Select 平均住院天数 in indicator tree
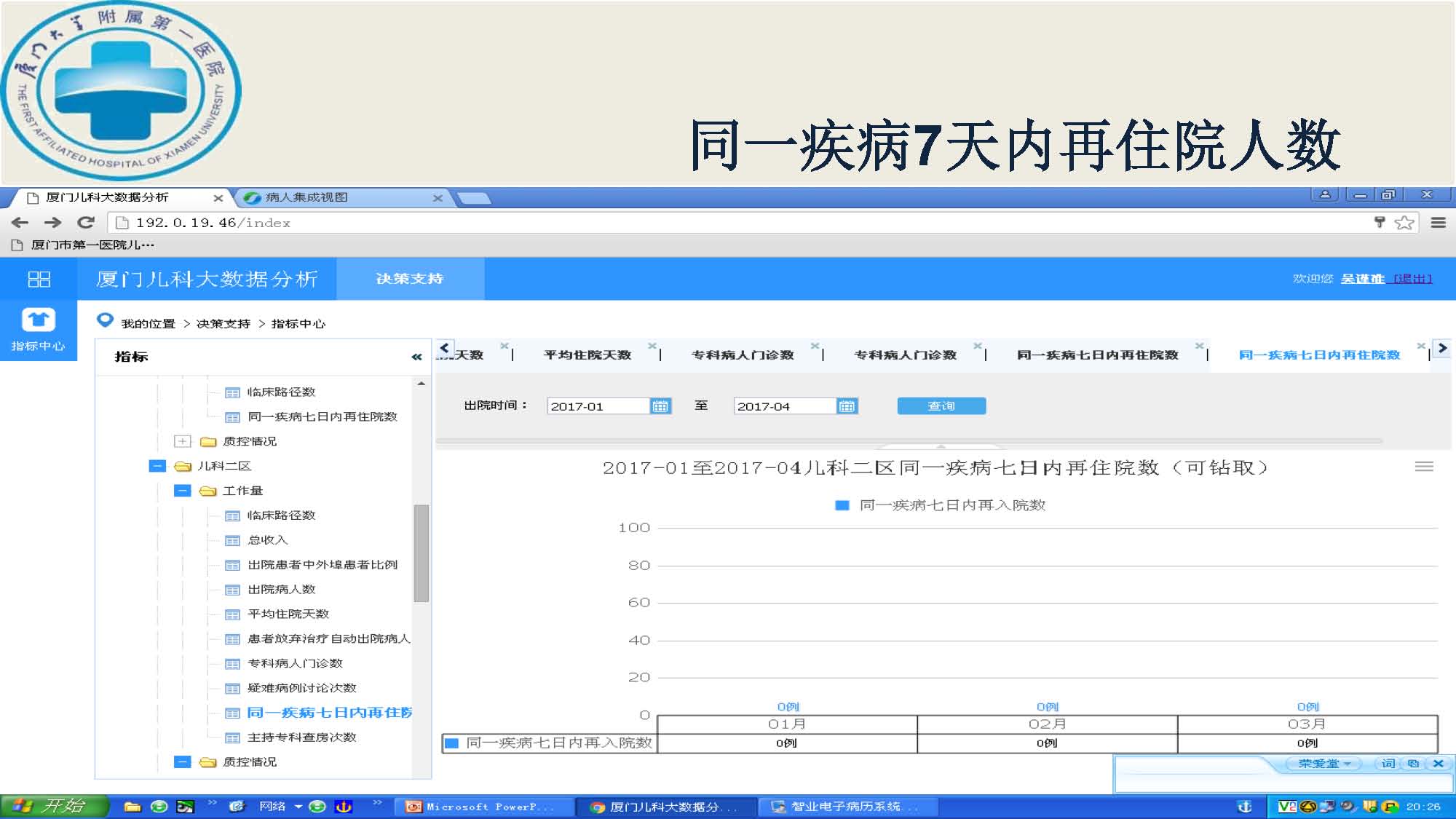 288,614
